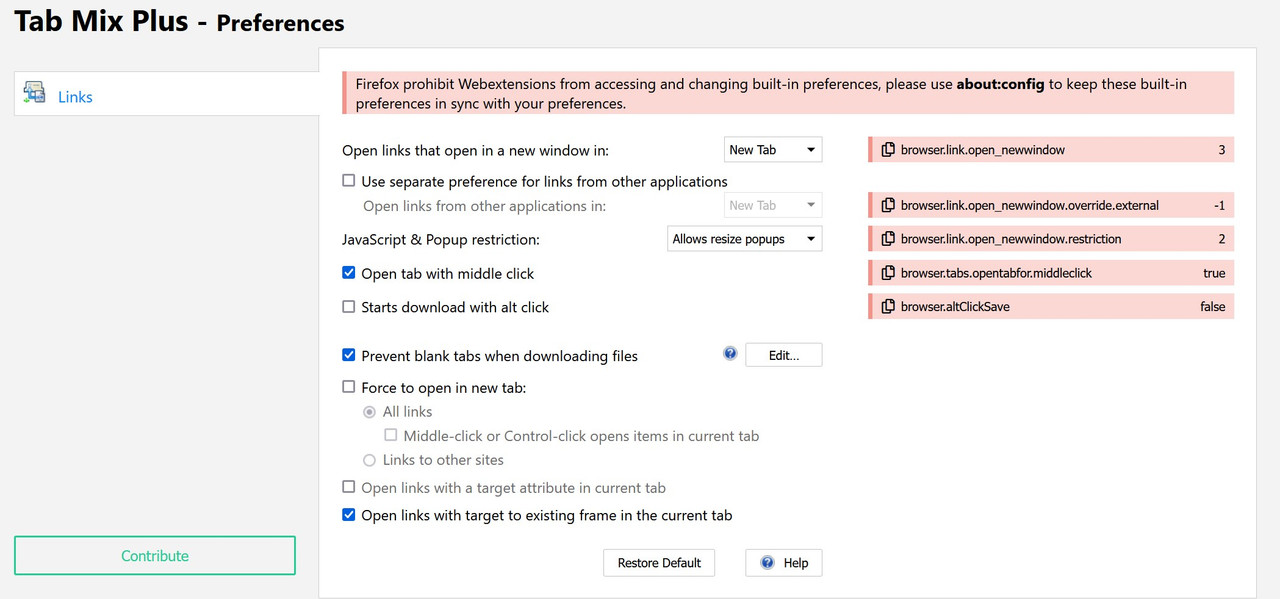The height and width of the screenshot is (599, 1280).
Task: Copy browser.link.open_newwindow.override.external icon
Action: (888, 205)
